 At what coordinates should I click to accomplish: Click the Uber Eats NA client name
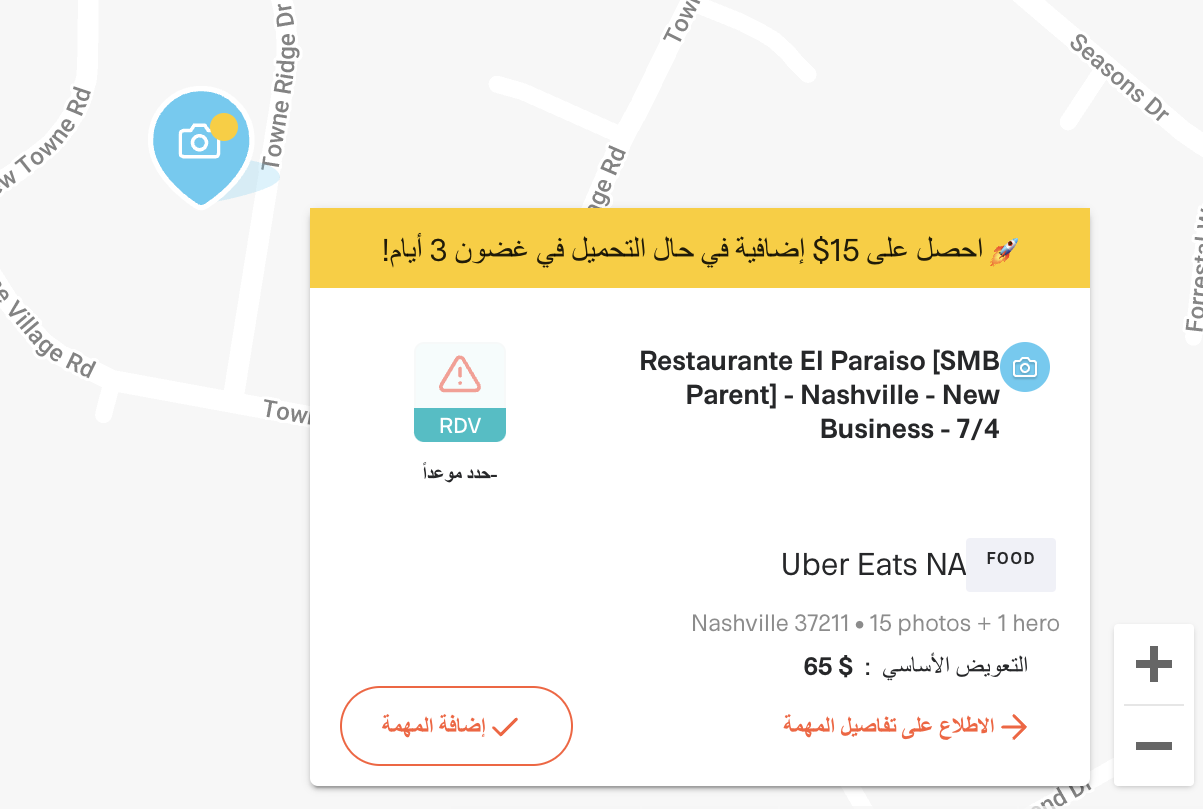(873, 565)
